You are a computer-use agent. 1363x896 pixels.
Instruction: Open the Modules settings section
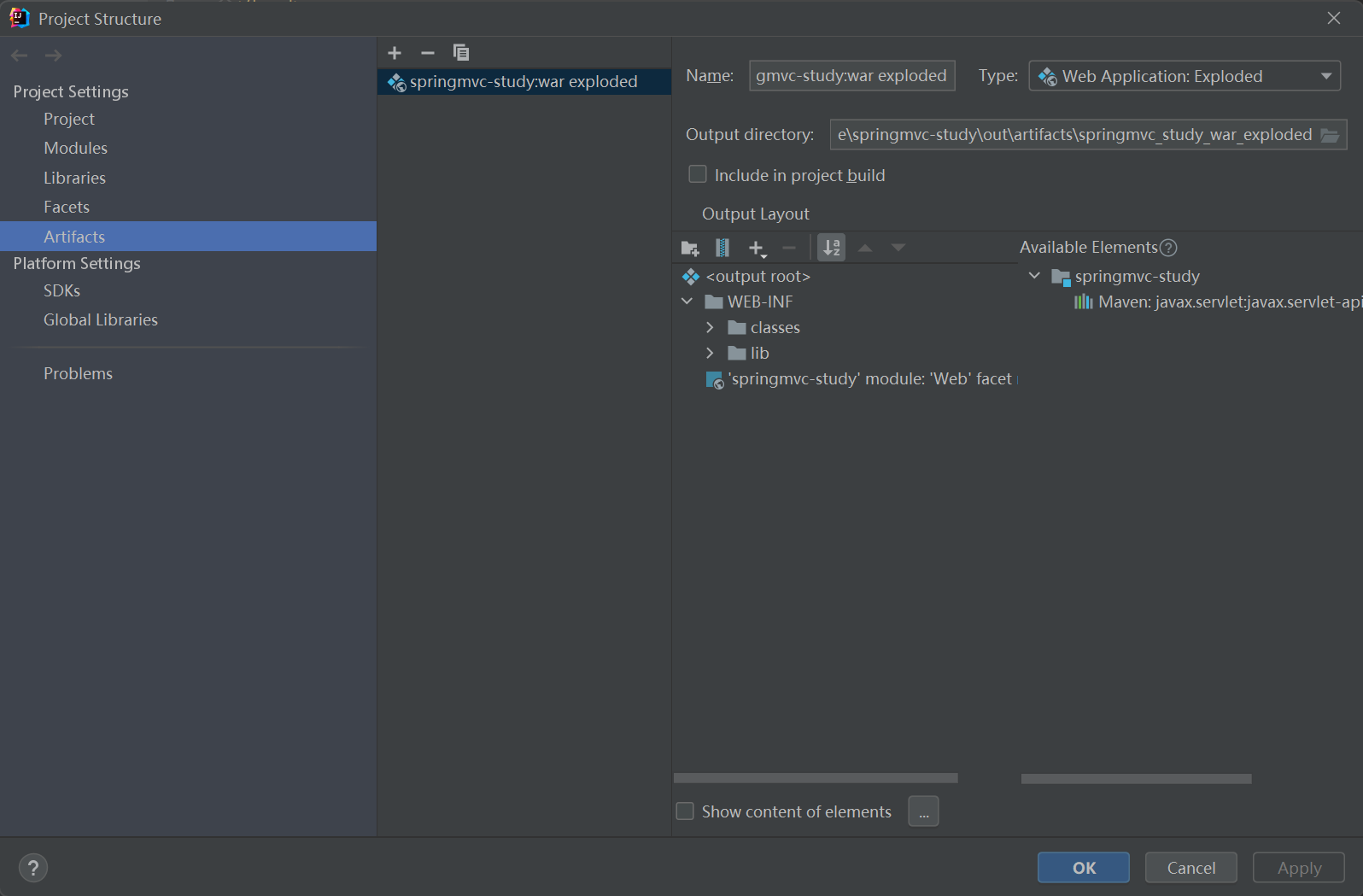75,148
